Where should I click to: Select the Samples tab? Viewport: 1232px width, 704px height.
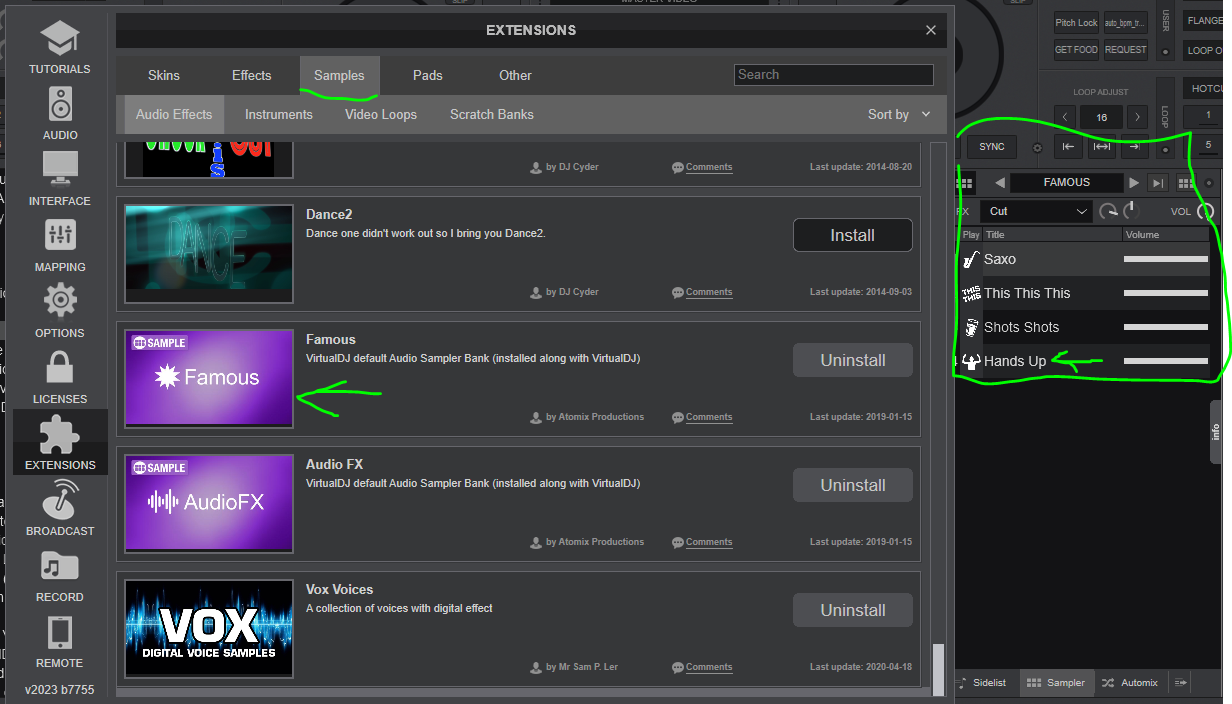(339, 75)
